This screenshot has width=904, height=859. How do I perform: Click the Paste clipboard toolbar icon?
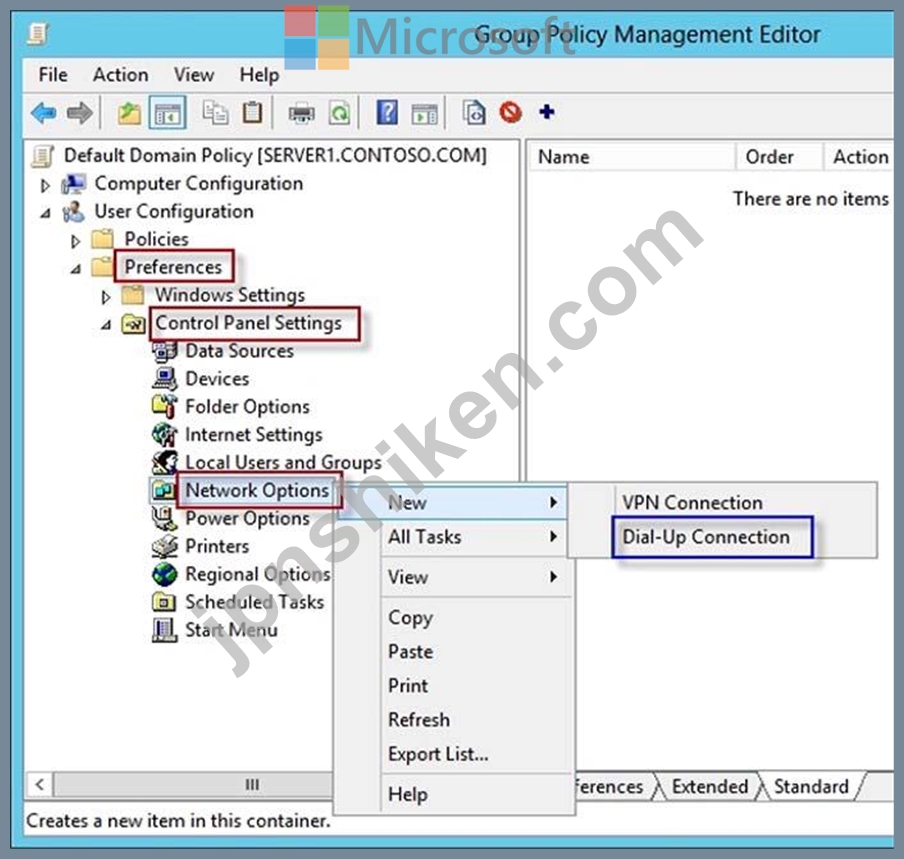[x=252, y=112]
